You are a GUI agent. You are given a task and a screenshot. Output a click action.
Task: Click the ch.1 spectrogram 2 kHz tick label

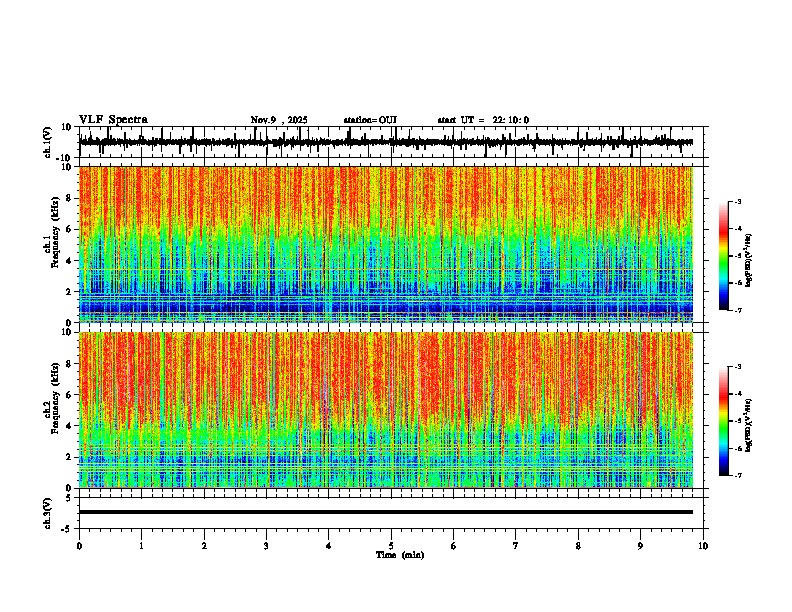tap(69, 292)
